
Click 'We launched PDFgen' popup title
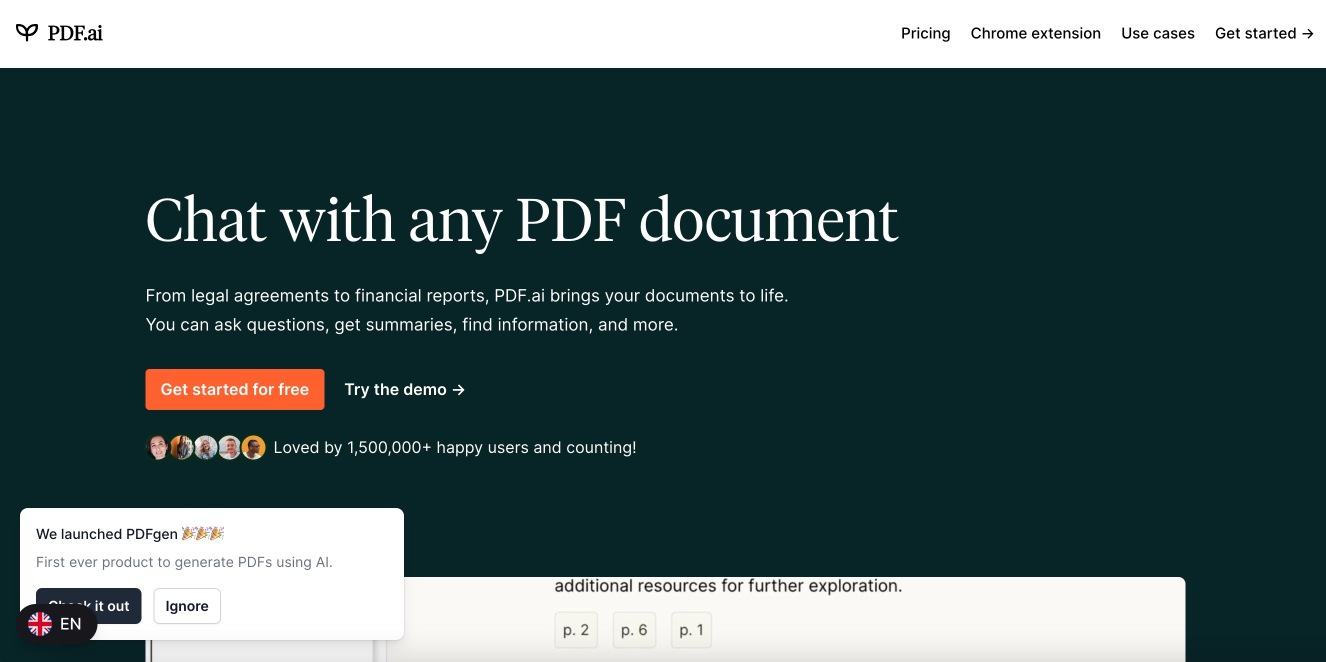point(130,534)
